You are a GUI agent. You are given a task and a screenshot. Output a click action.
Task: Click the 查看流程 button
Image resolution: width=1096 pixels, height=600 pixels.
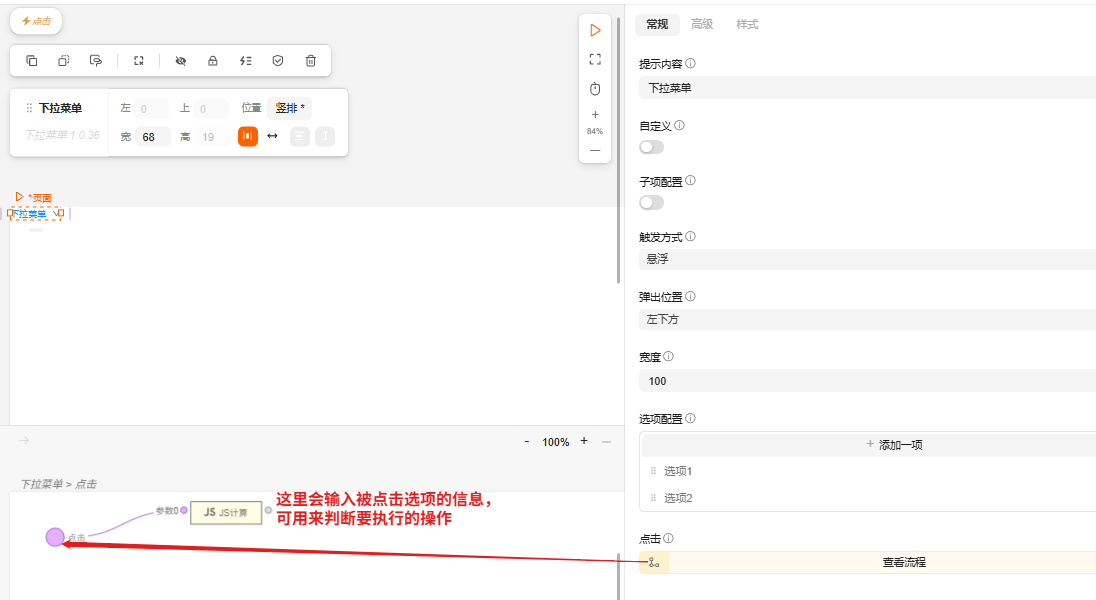(903, 562)
